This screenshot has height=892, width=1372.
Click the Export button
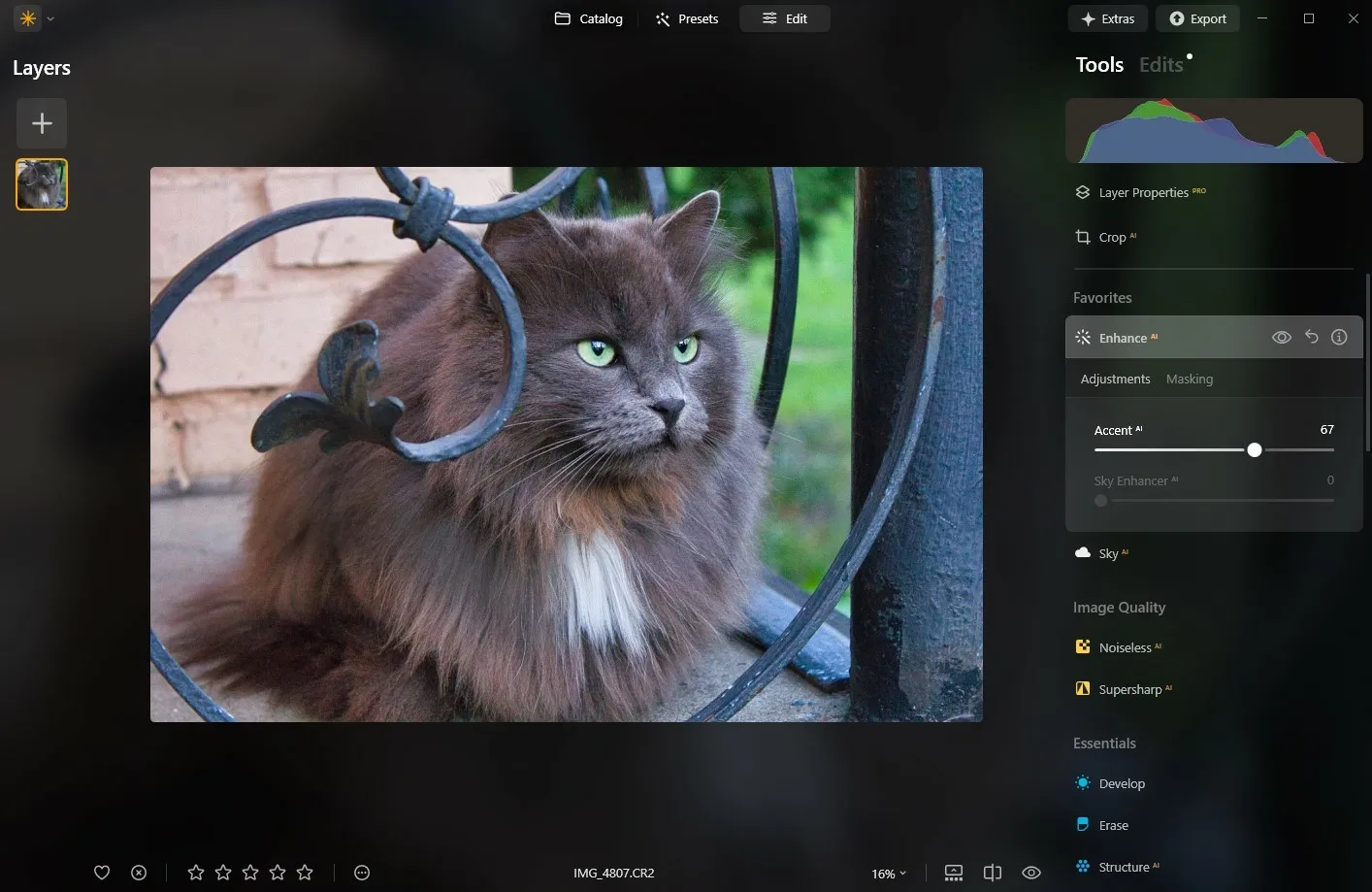(x=1197, y=18)
